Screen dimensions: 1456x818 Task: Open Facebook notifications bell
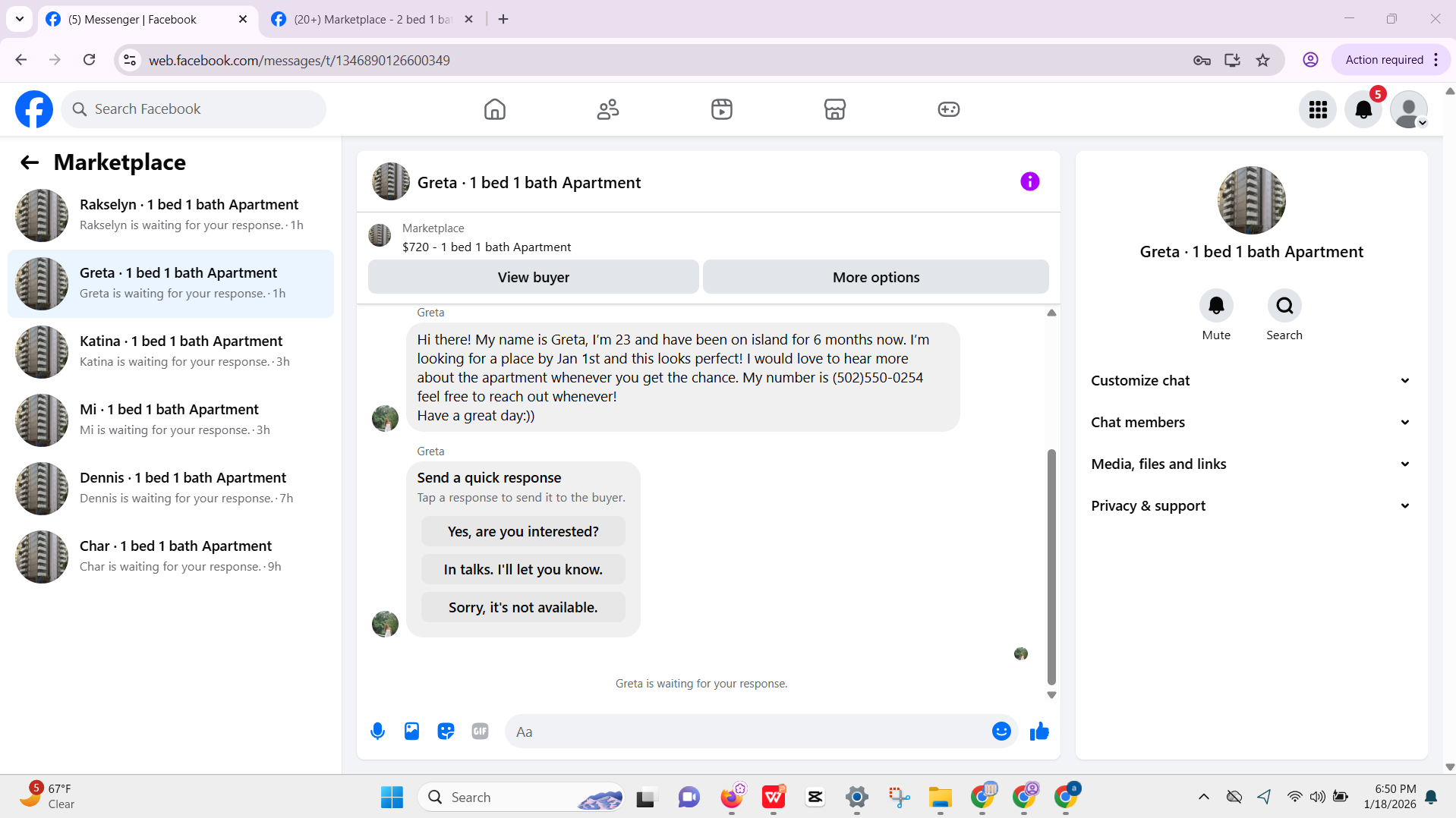click(x=1363, y=110)
